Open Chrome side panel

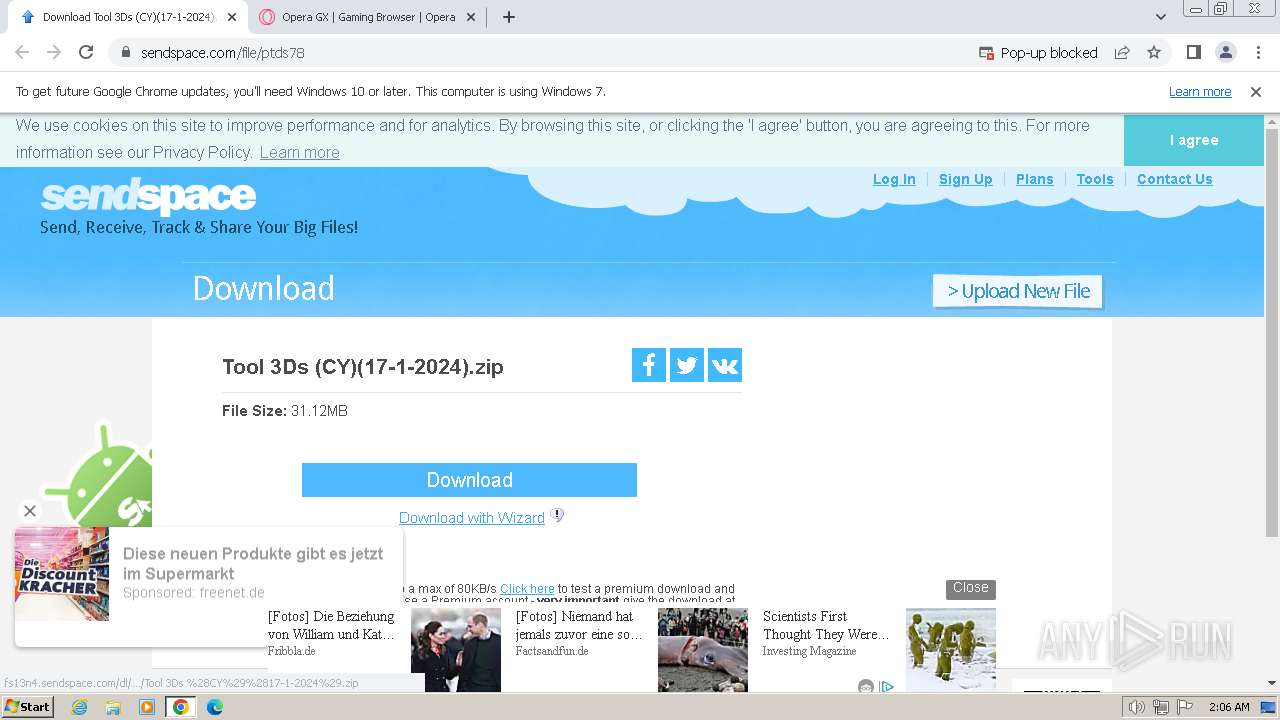point(1193,52)
